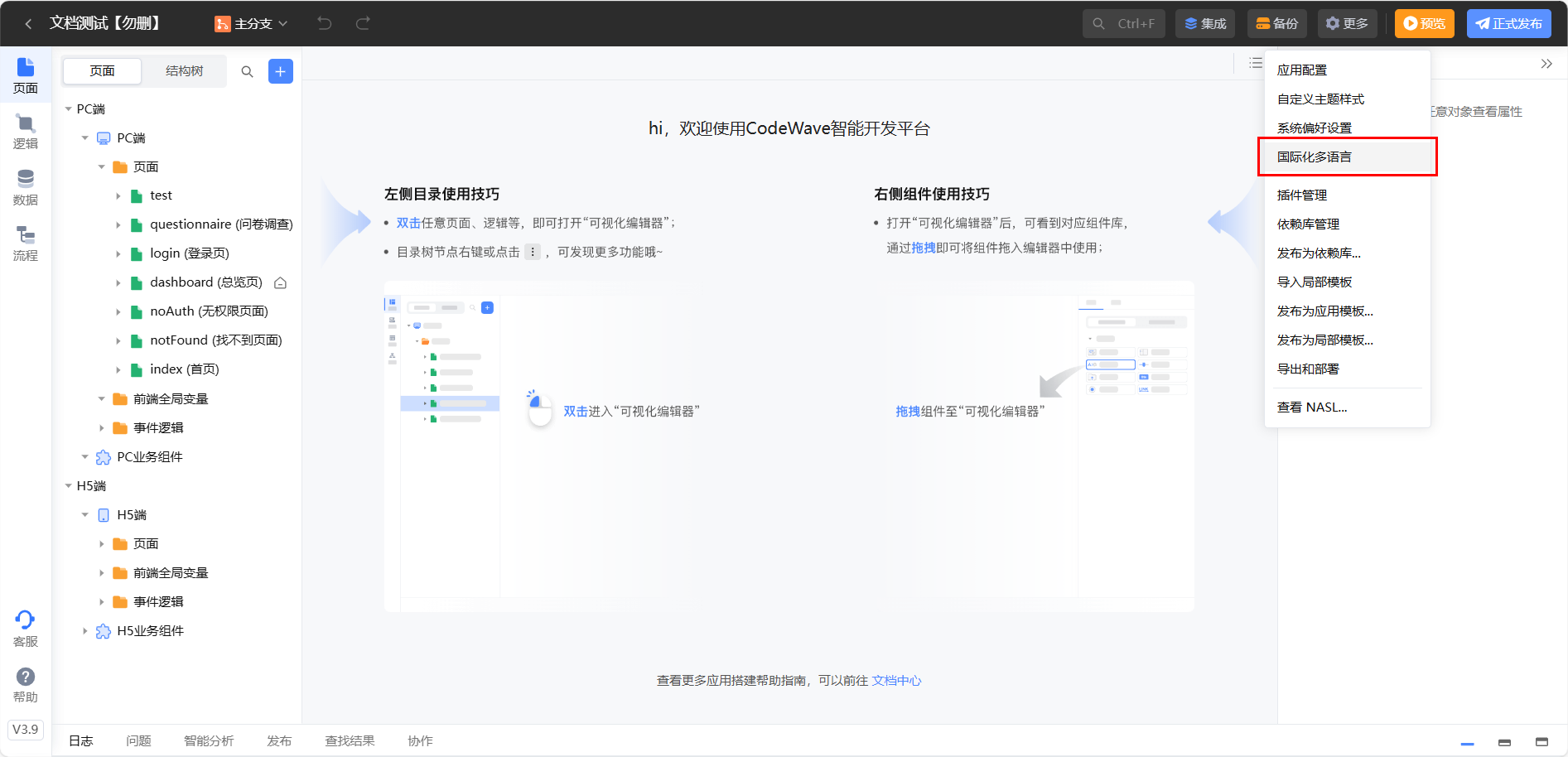The height and width of the screenshot is (757, 1568).
Task: Click the list outline icon near the menu
Action: pos(1256,63)
